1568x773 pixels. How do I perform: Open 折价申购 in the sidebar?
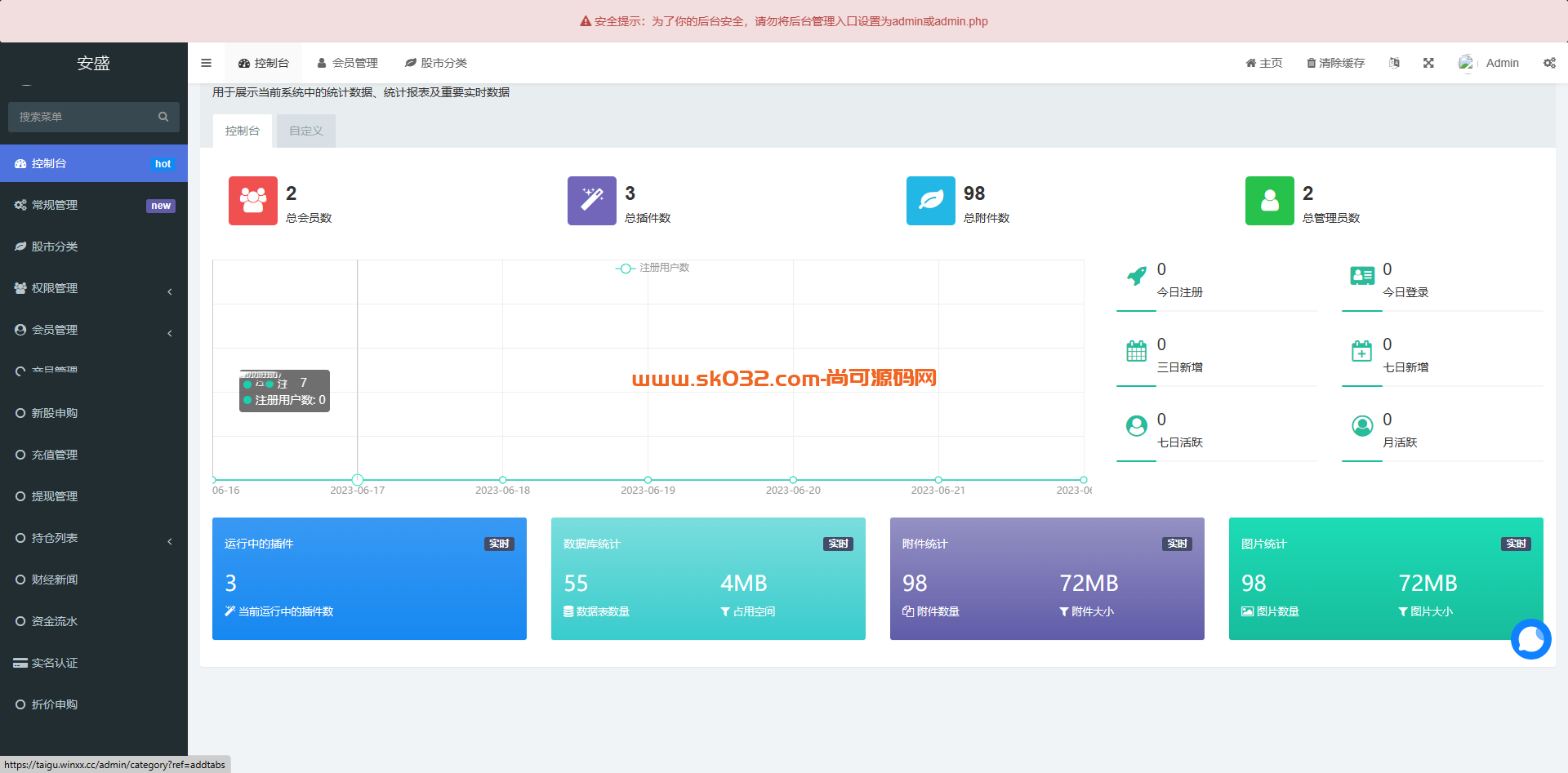(94, 704)
